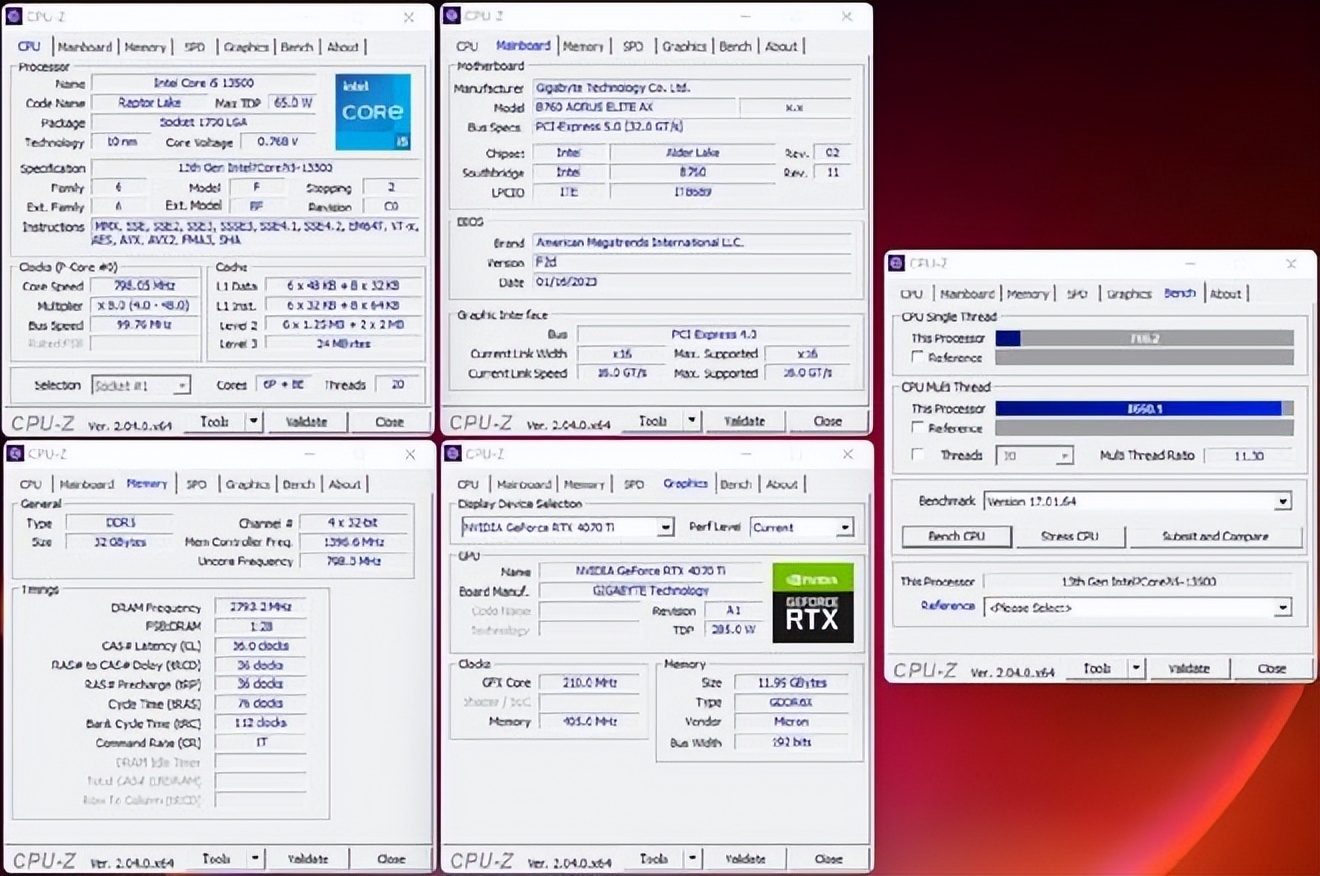Click the graphics memory Vendor value 'Micron'
Image resolution: width=1320 pixels, height=876 pixels.
coord(790,722)
